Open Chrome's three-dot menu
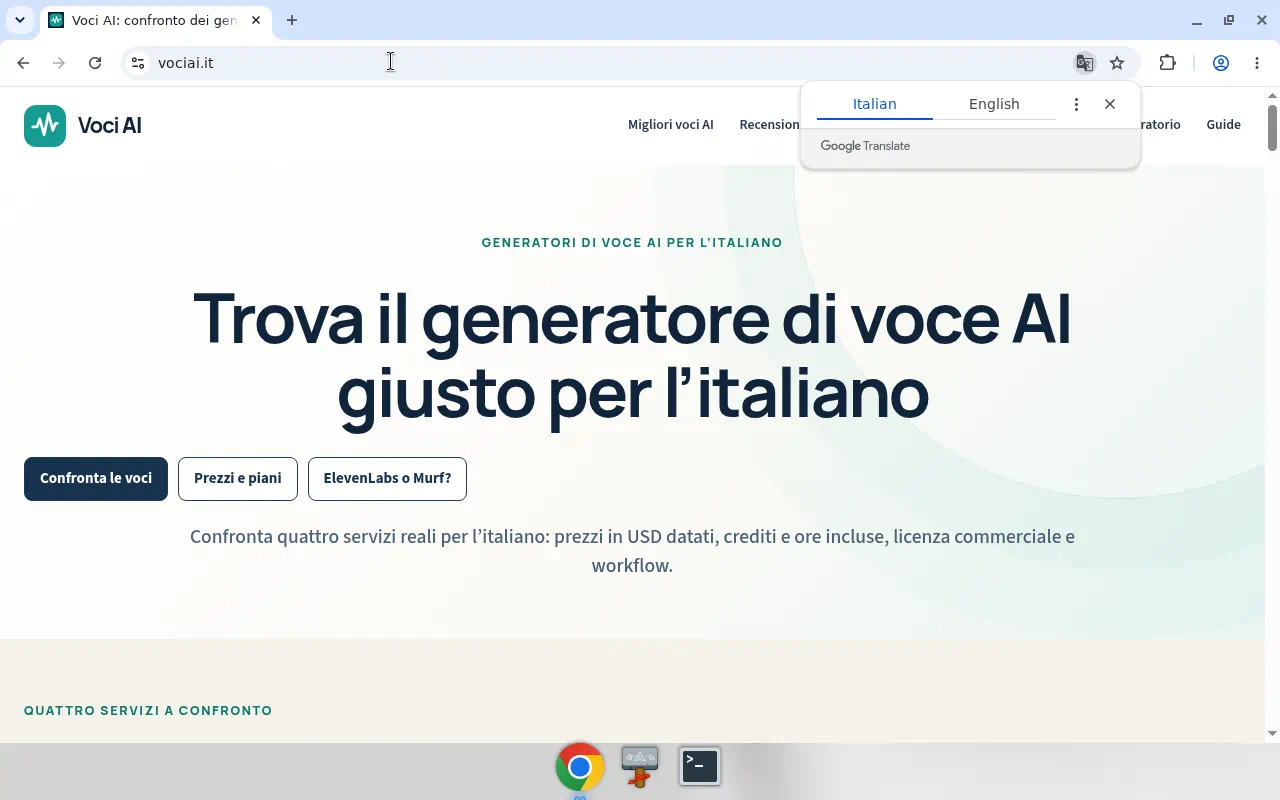 [x=1257, y=63]
